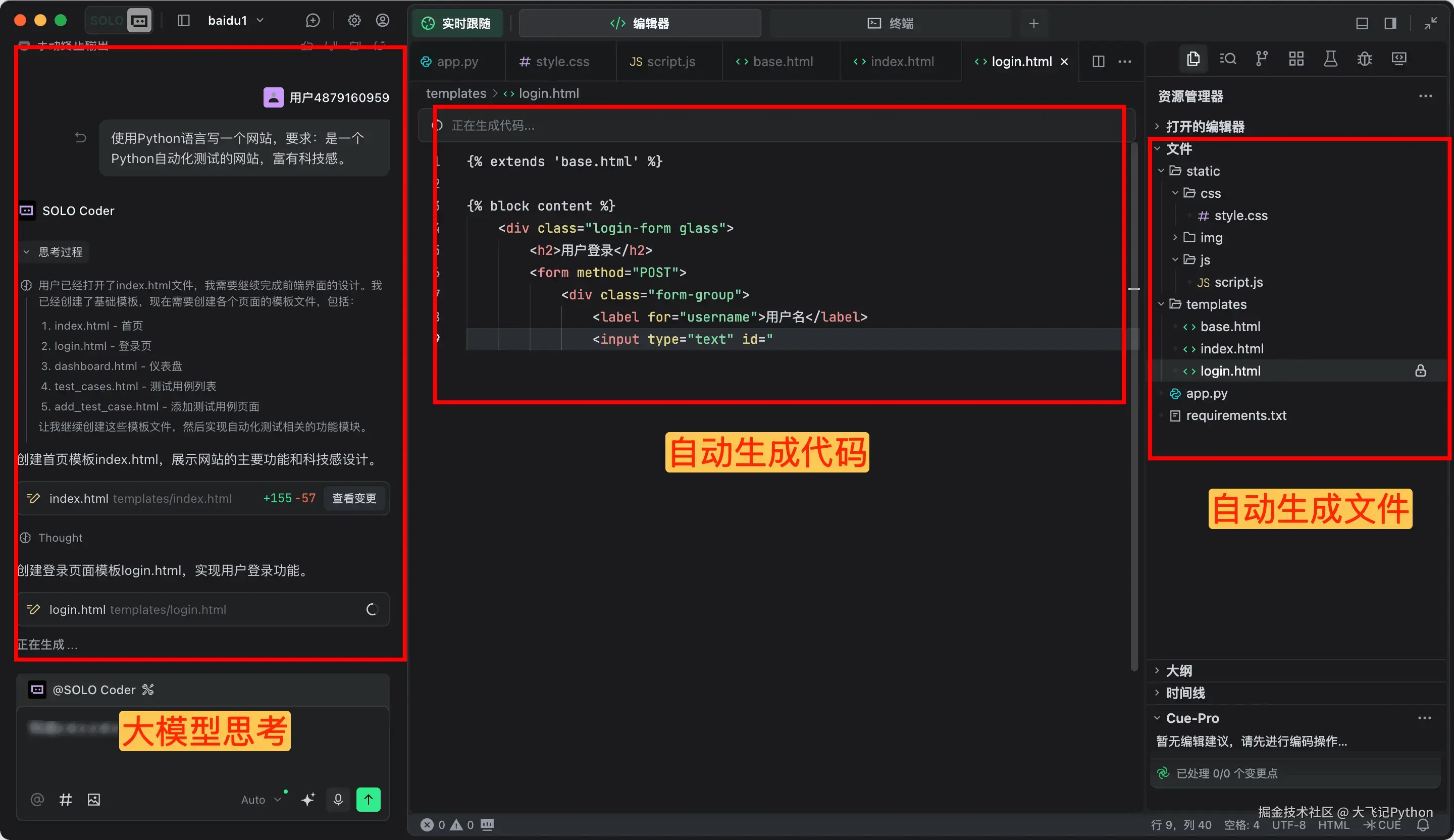Click the search icon in sidebar toolbar

[1227, 59]
